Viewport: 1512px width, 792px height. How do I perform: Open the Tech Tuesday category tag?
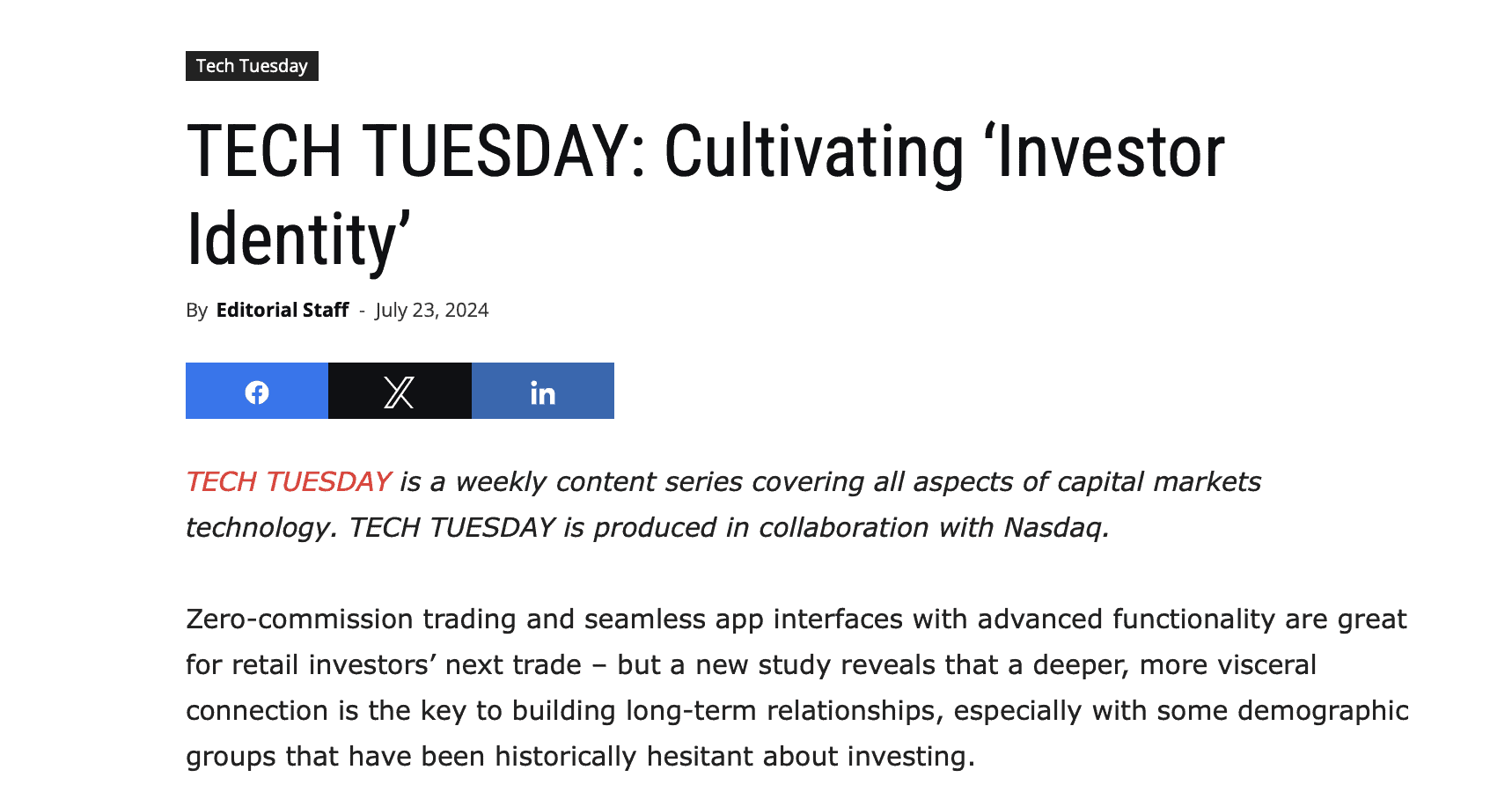pyautogui.click(x=252, y=66)
